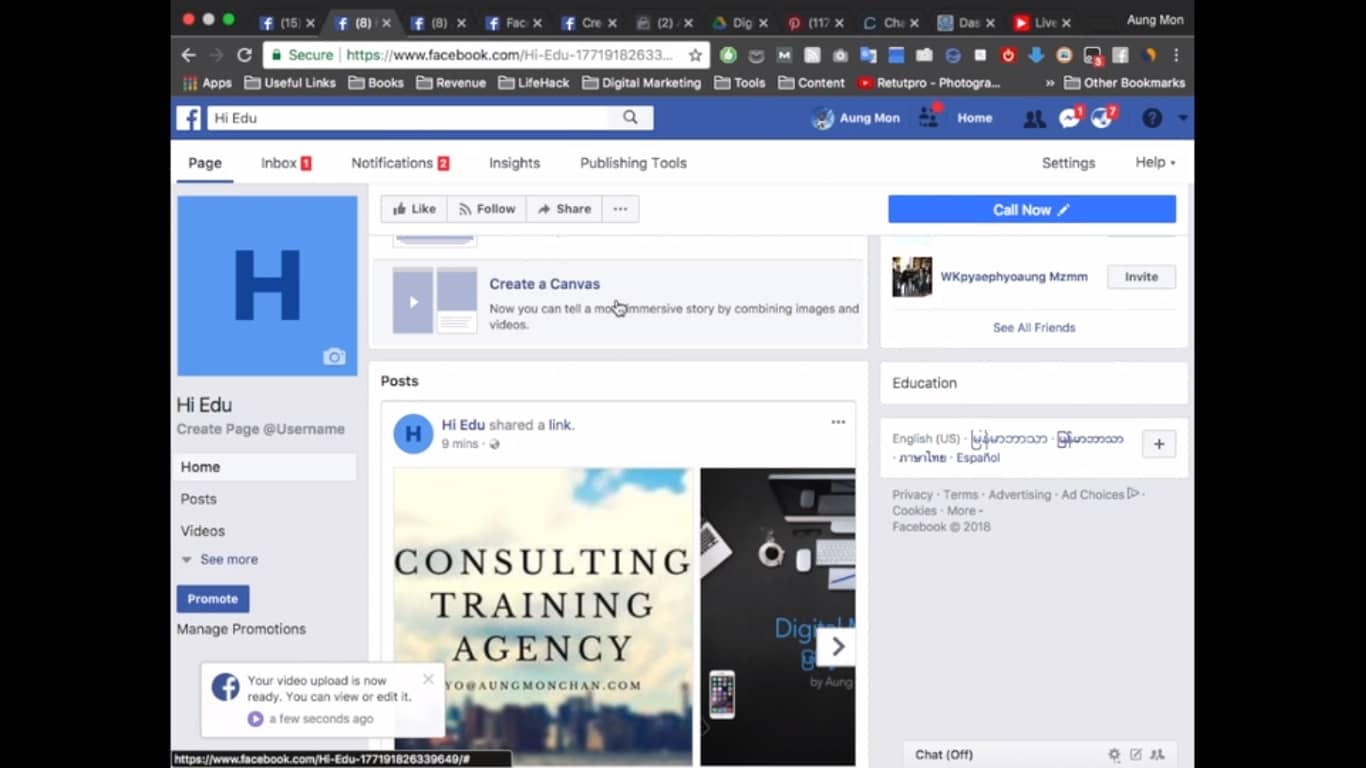Open the Create a Canvas link
1366x768 pixels.
[x=544, y=284]
